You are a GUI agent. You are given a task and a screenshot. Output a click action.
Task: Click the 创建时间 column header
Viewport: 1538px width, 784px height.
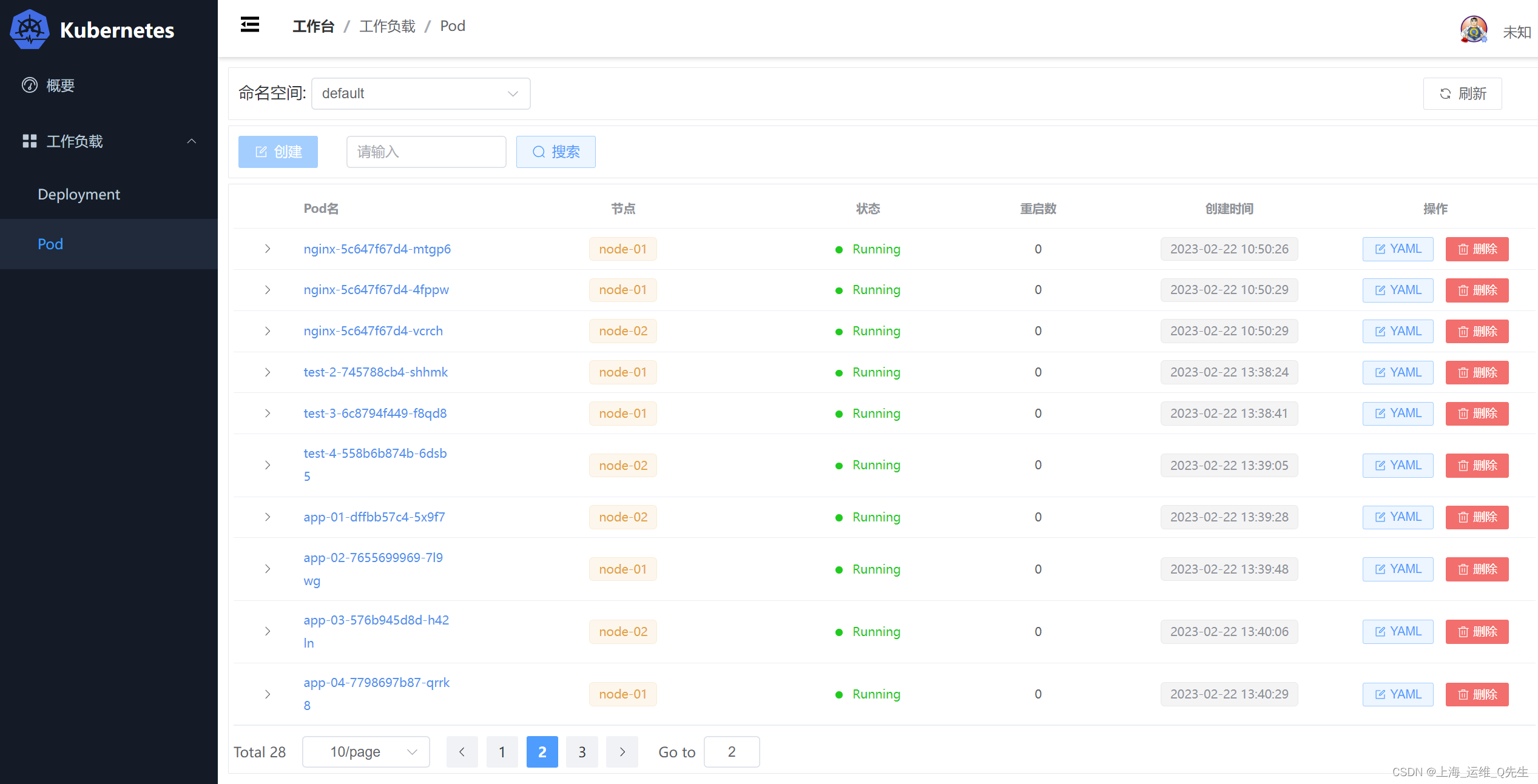pos(1229,209)
